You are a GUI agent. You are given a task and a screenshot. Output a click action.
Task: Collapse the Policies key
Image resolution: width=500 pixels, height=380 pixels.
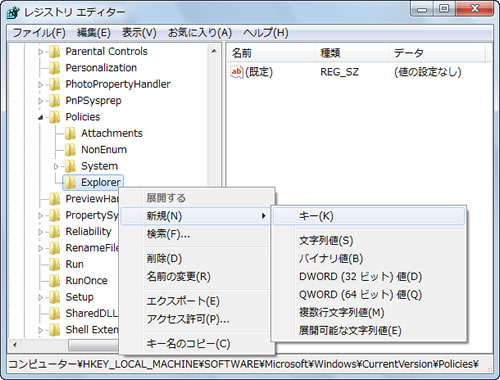coord(41,117)
